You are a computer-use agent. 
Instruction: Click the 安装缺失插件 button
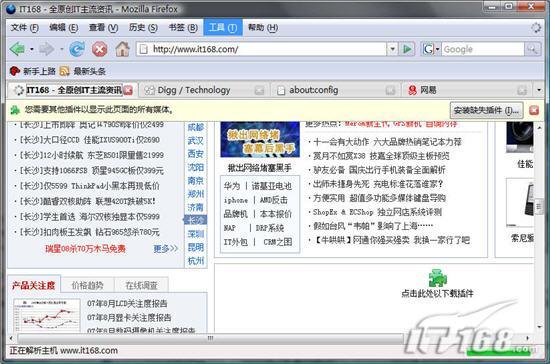pyautogui.click(x=487, y=110)
